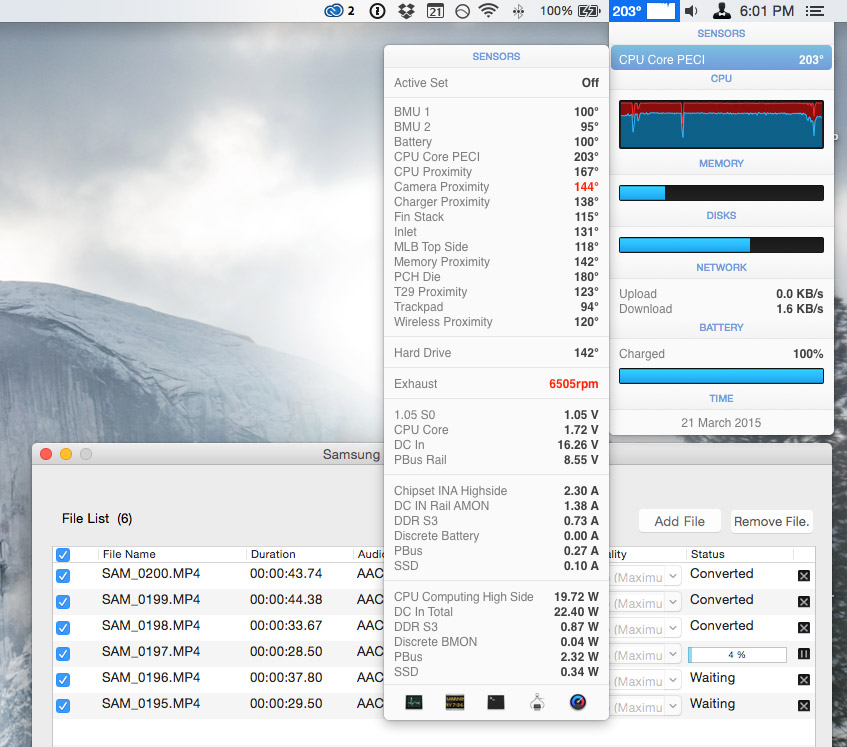The height and width of the screenshot is (747, 847).
Task: Open Terminal from the sensors panel footer
Action: click(x=496, y=702)
